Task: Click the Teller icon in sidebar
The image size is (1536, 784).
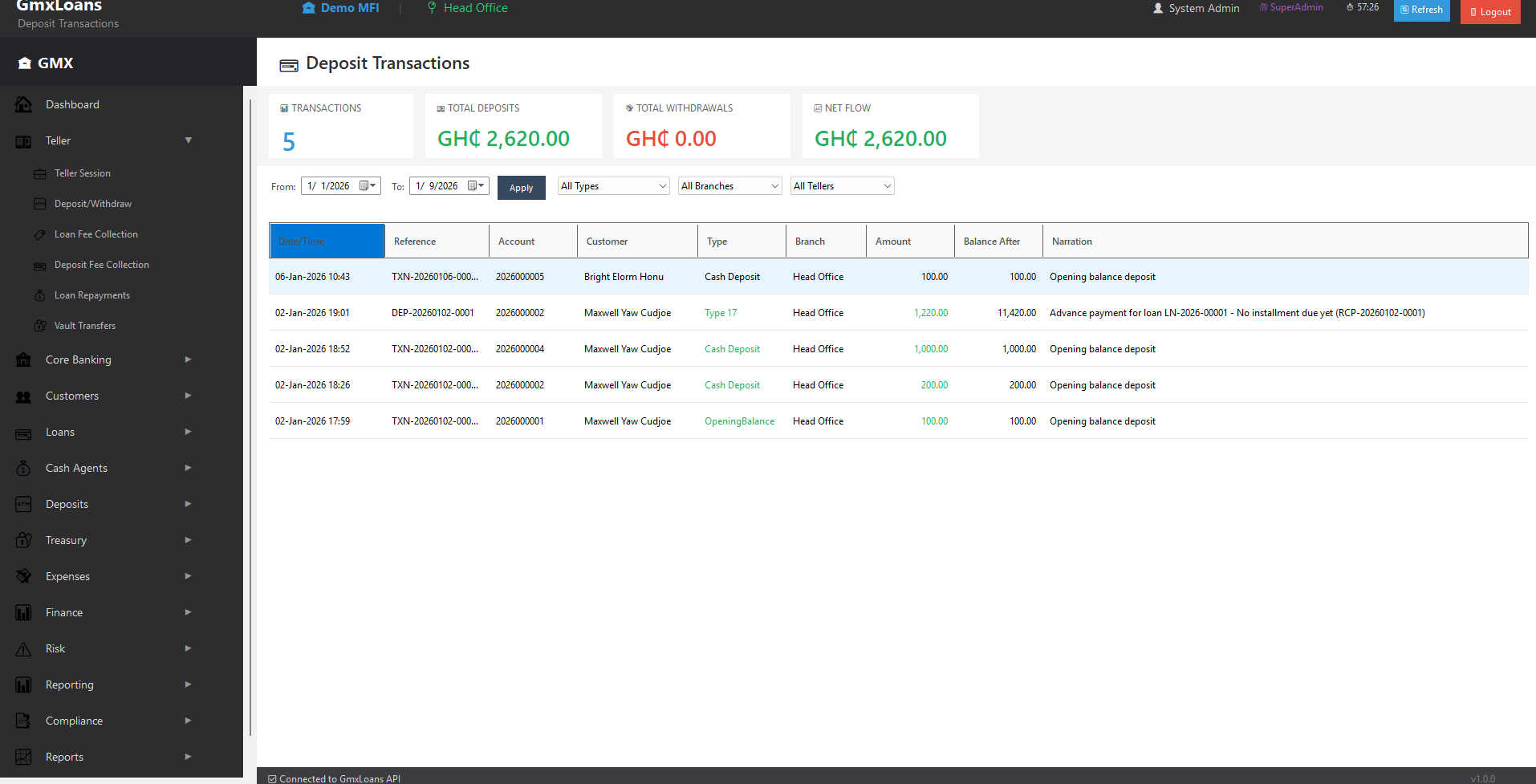Action: coord(23,141)
